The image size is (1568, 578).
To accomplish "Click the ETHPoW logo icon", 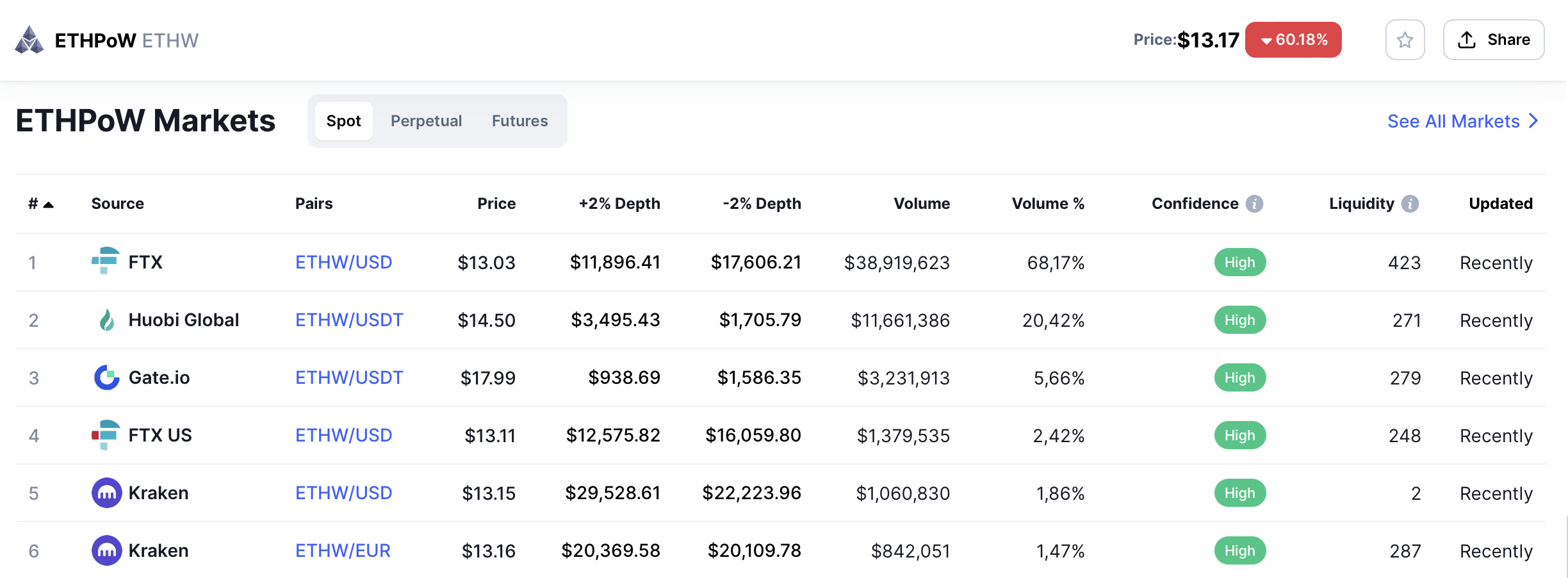I will point(29,40).
